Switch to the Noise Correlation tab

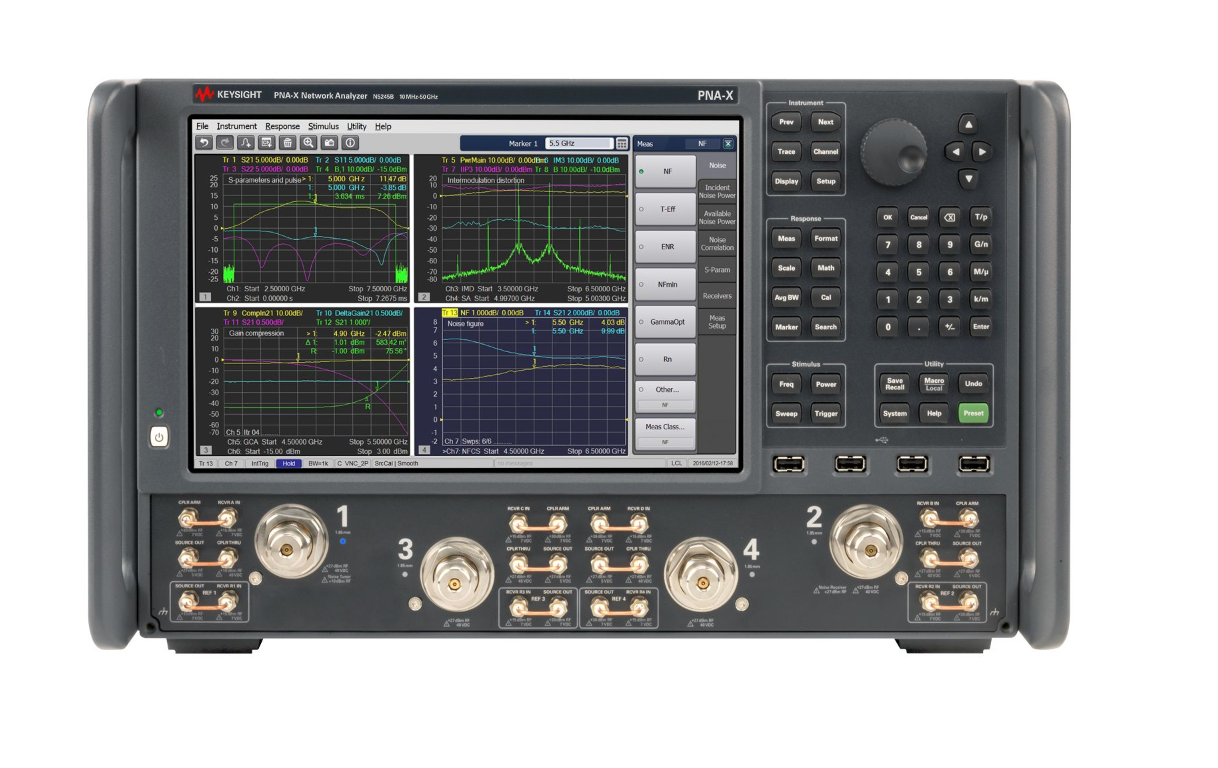tap(717, 244)
